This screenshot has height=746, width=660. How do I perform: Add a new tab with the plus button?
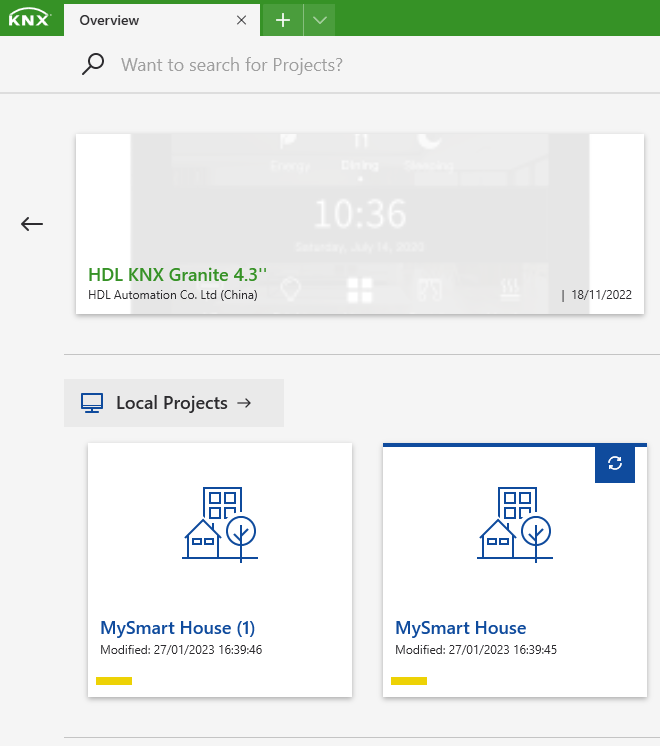point(283,20)
